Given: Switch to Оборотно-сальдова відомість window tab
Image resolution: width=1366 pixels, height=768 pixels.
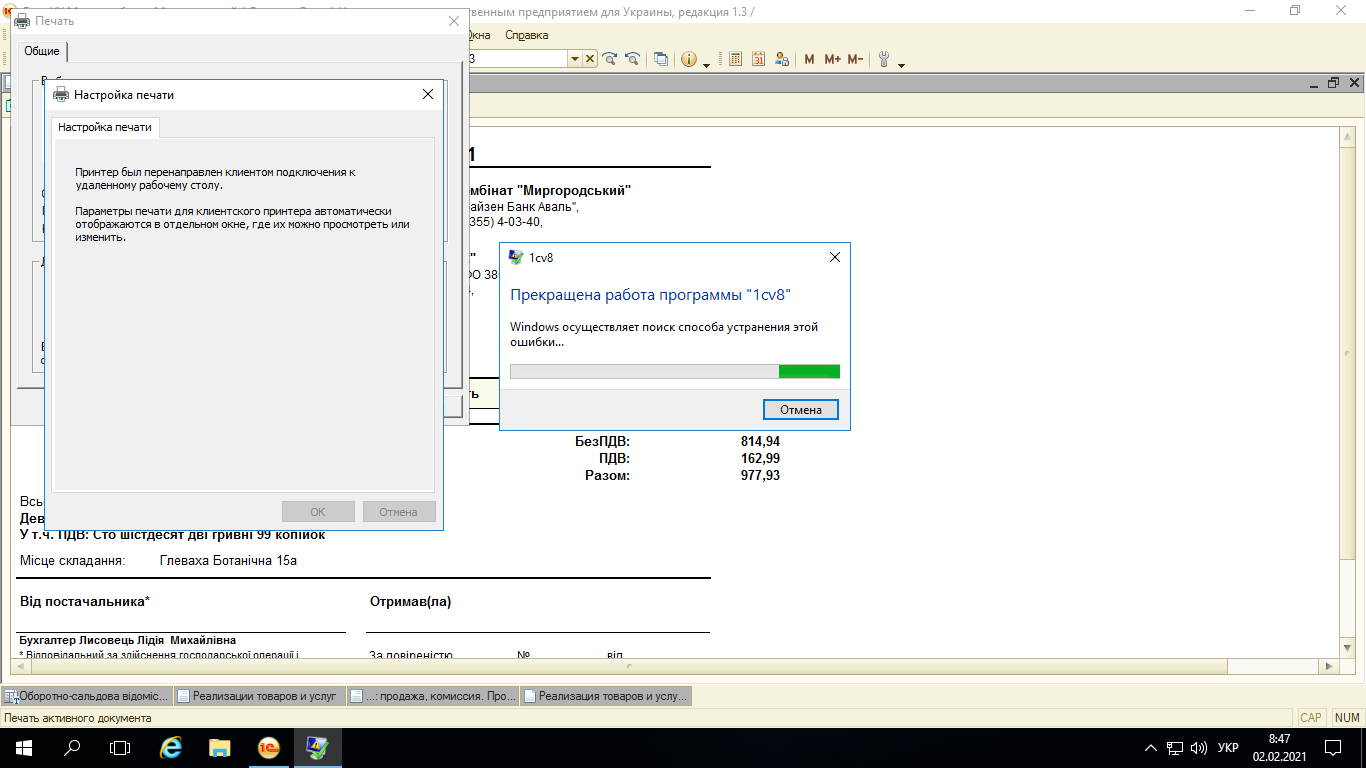Looking at the screenshot, I should [87, 696].
